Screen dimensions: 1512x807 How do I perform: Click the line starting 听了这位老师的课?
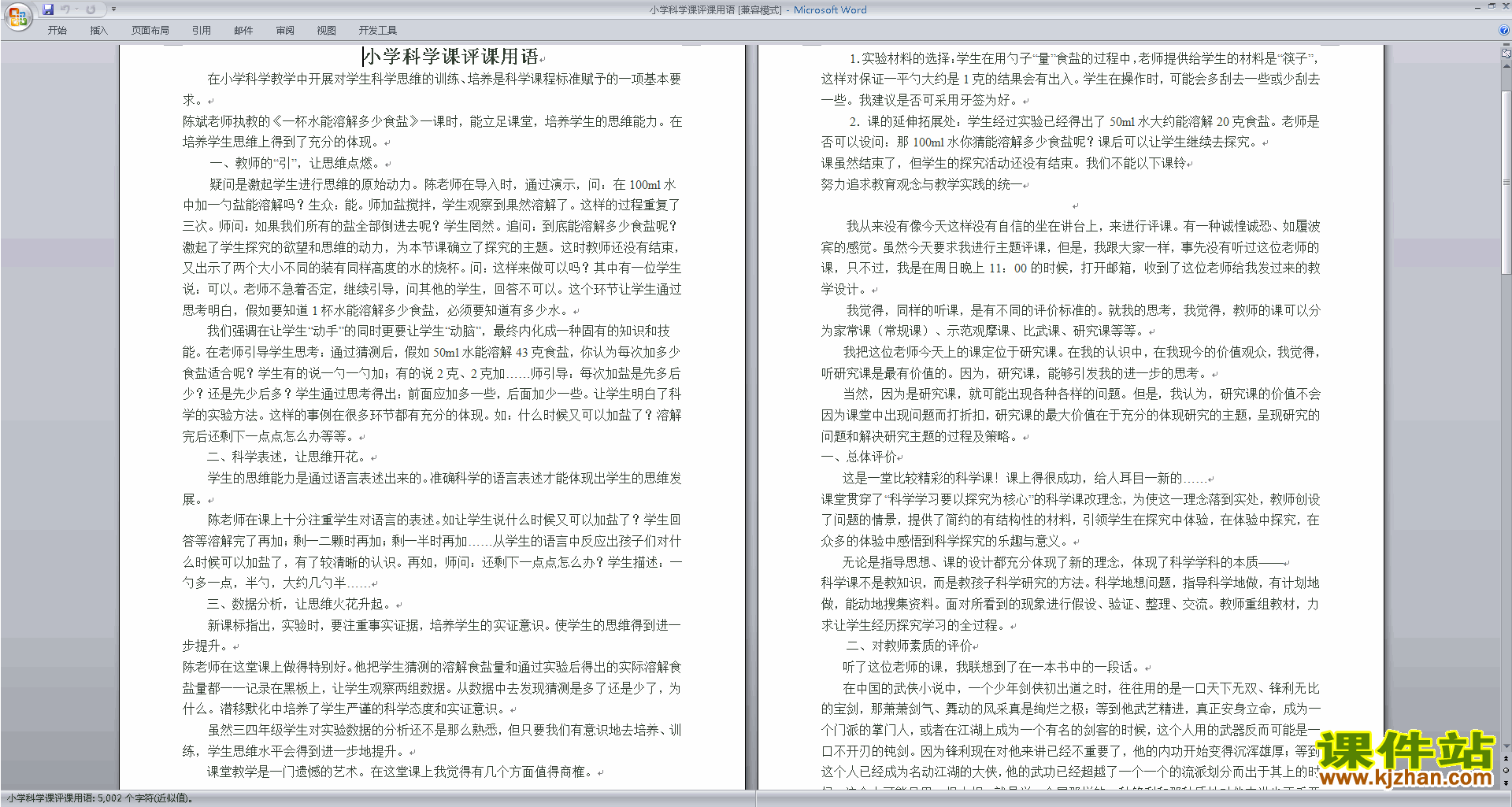point(994,667)
